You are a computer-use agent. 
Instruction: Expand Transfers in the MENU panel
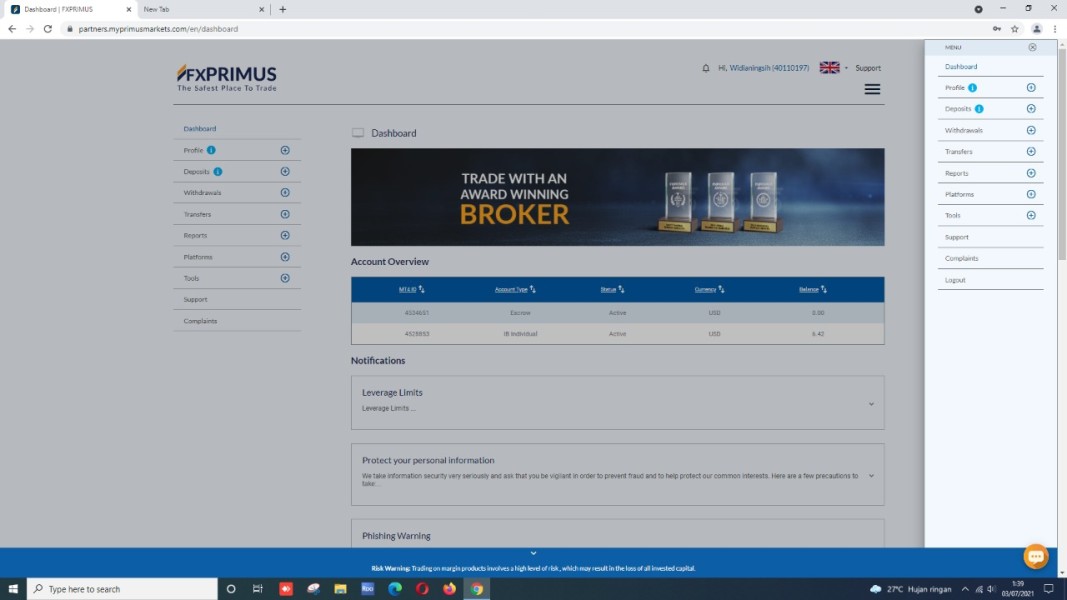pyautogui.click(x=1031, y=152)
